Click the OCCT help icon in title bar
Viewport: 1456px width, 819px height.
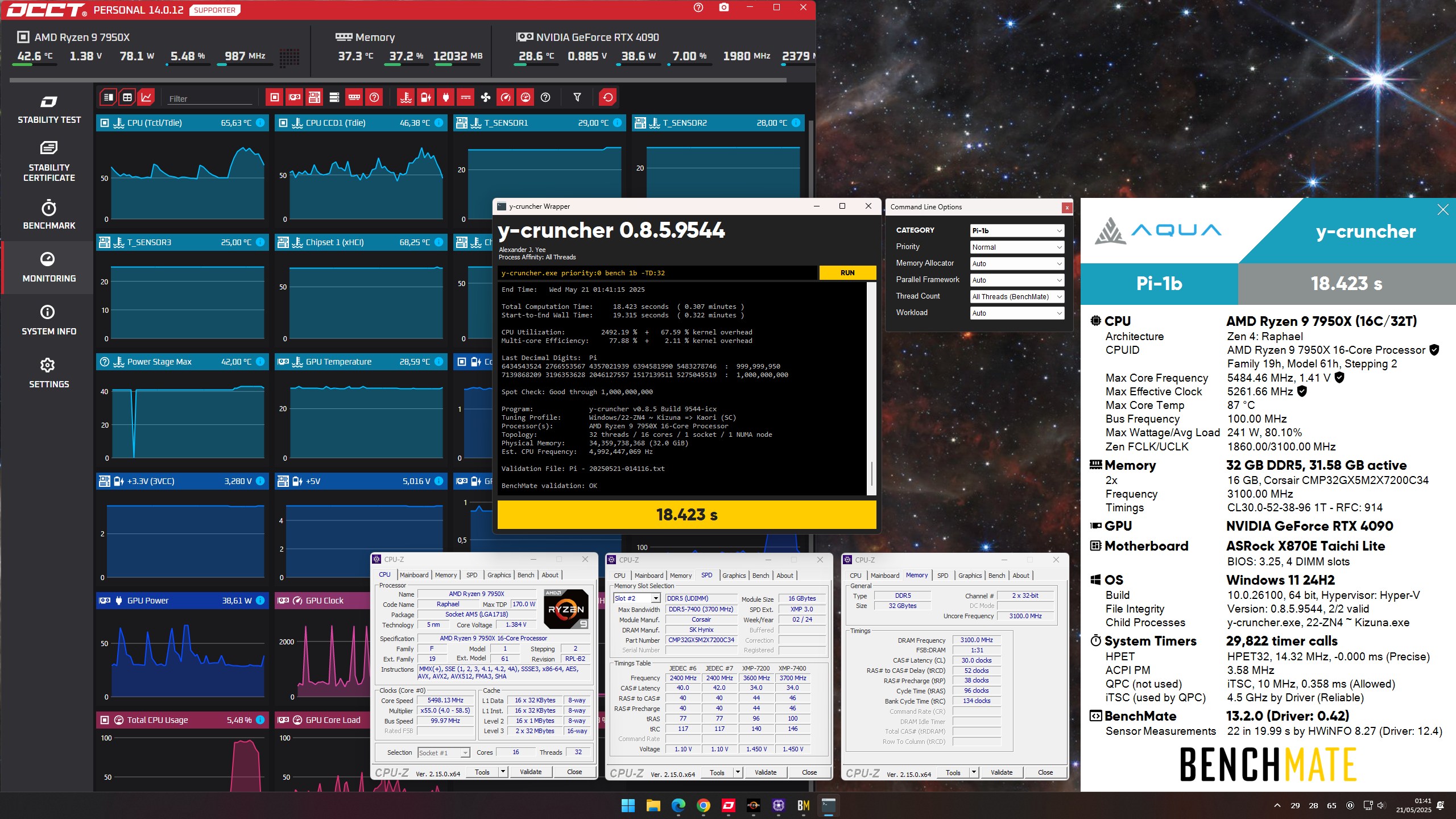(x=698, y=8)
